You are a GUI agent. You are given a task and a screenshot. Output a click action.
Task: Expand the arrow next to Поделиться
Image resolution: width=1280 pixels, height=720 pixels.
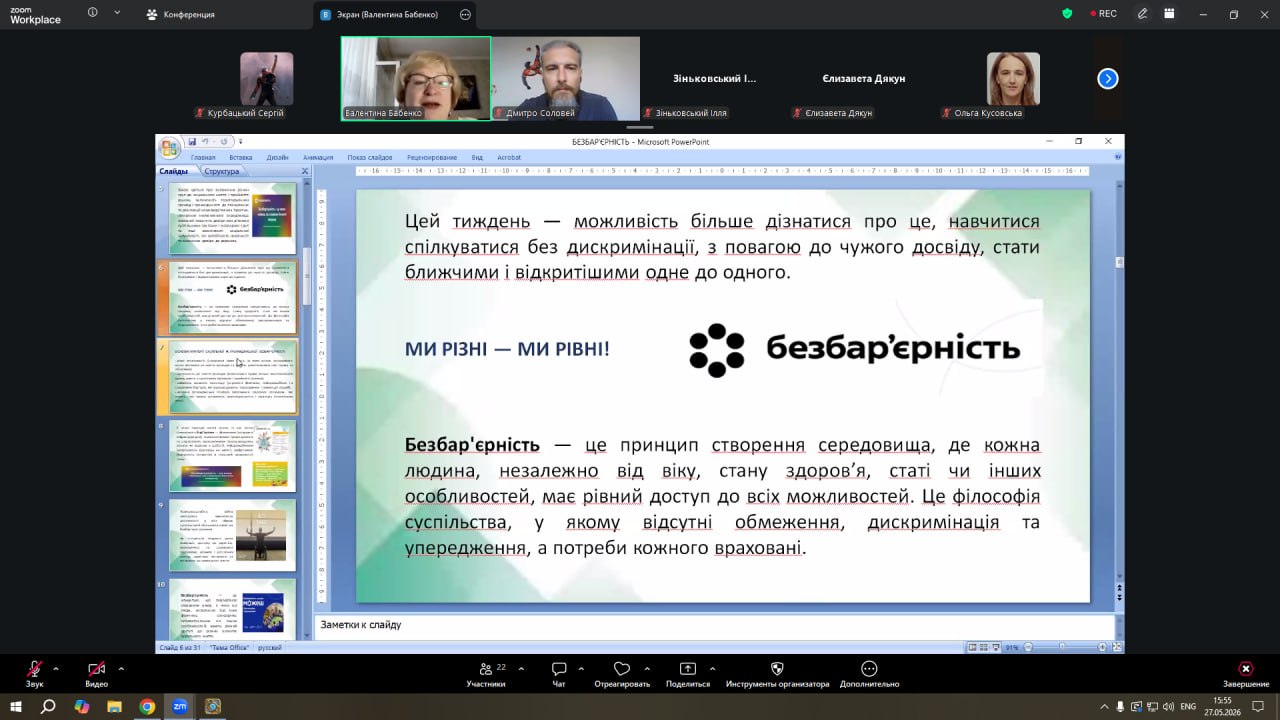click(711, 669)
